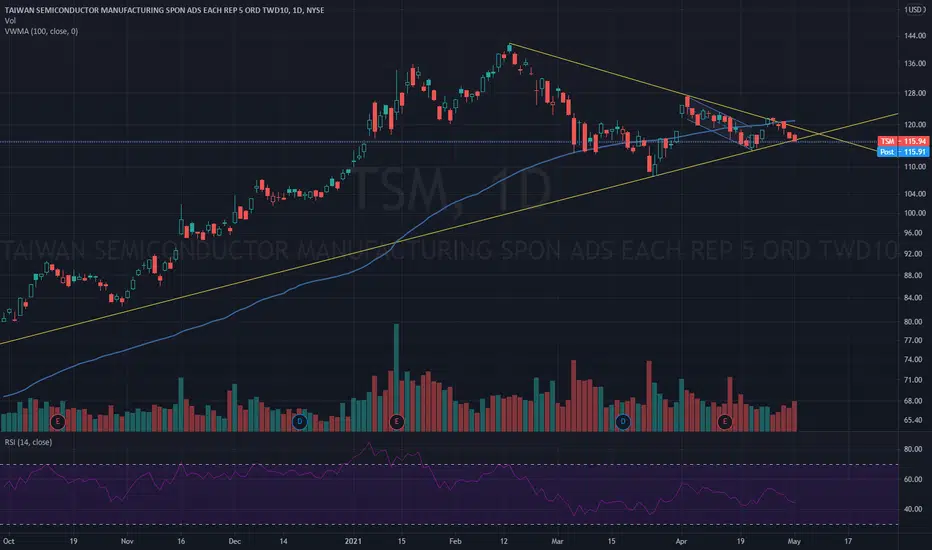Click 120.00 on the price axis
This screenshot has height=550, width=932.
coord(915,125)
